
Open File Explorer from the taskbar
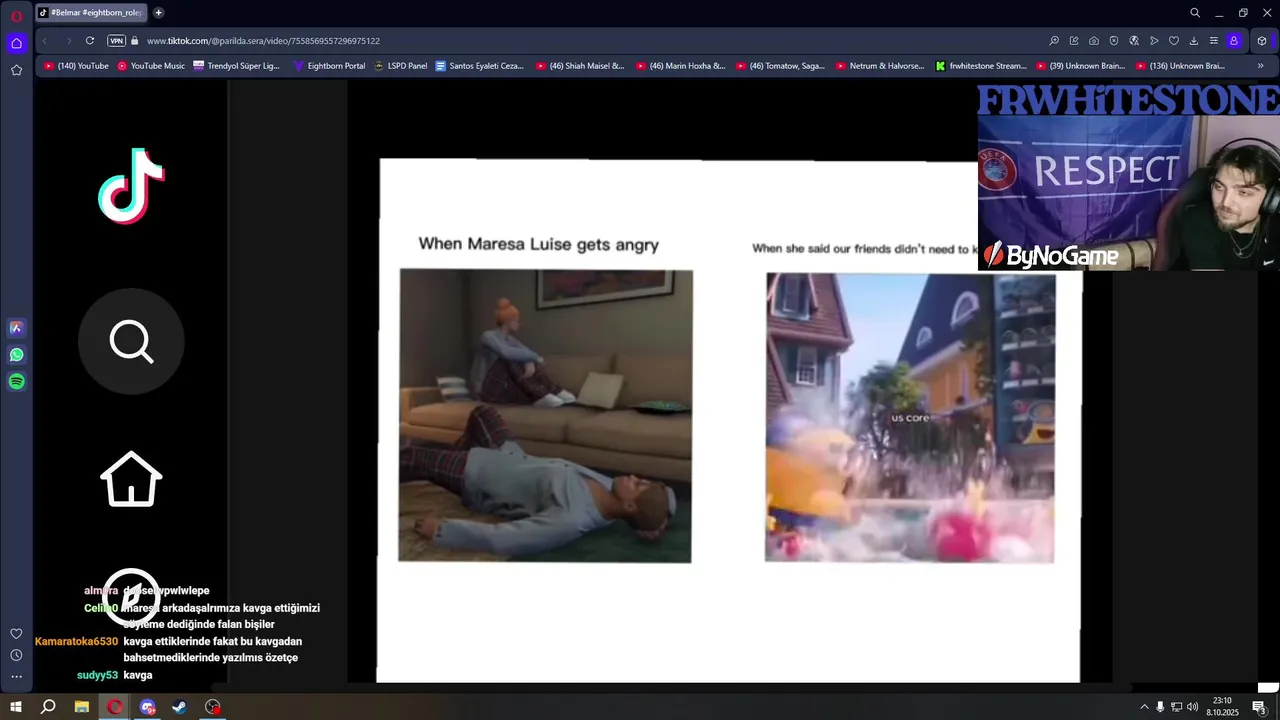coord(82,707)
